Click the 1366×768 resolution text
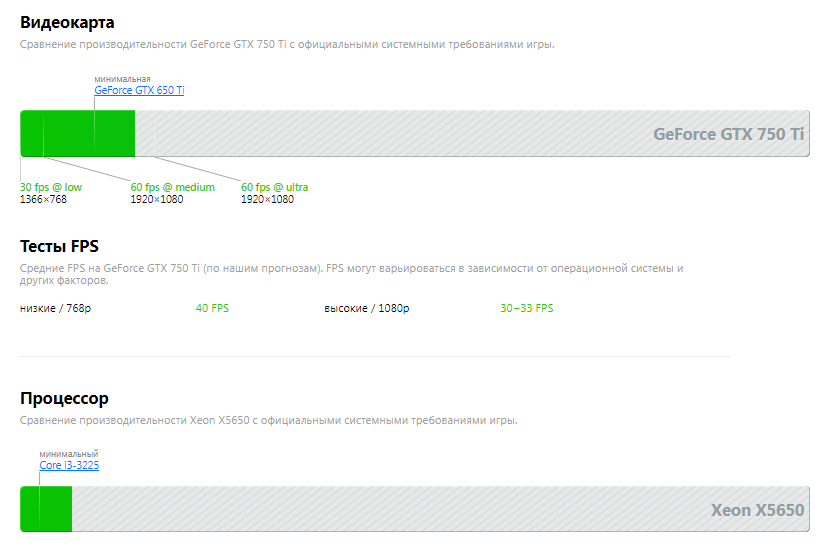The width and height of the screenshot is (823, 552). point(44,199)
